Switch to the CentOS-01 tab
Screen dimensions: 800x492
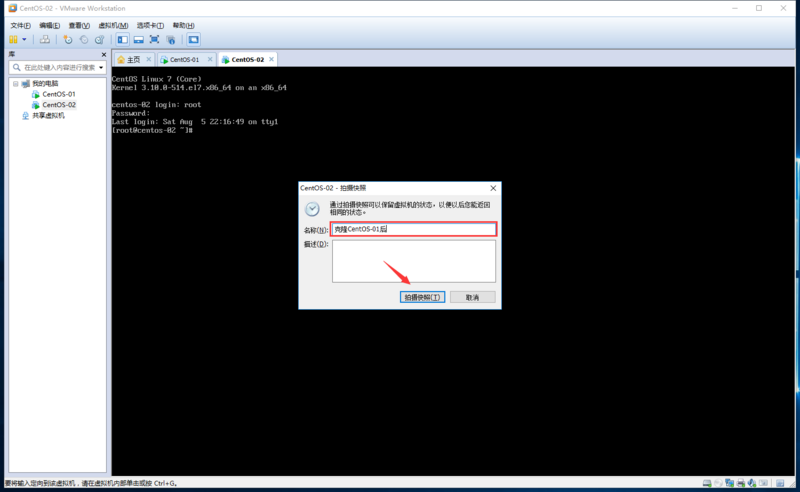coord(184,60)
